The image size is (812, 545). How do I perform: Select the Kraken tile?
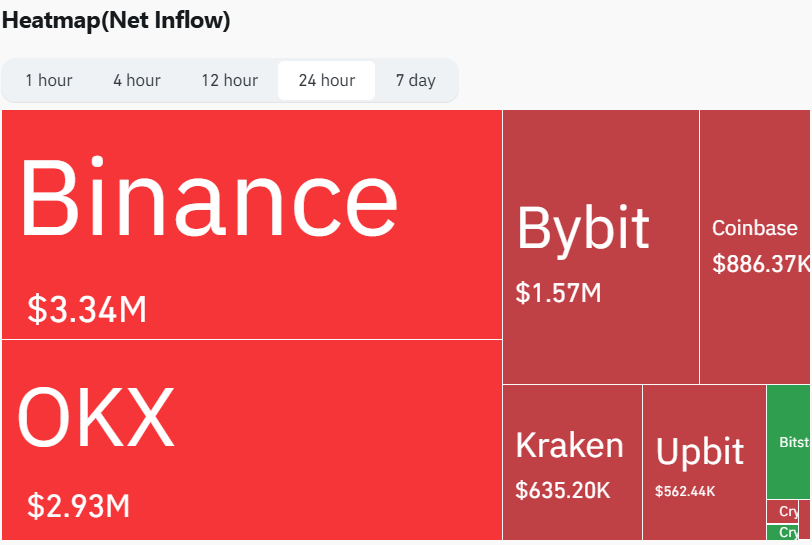click(572, 462)
